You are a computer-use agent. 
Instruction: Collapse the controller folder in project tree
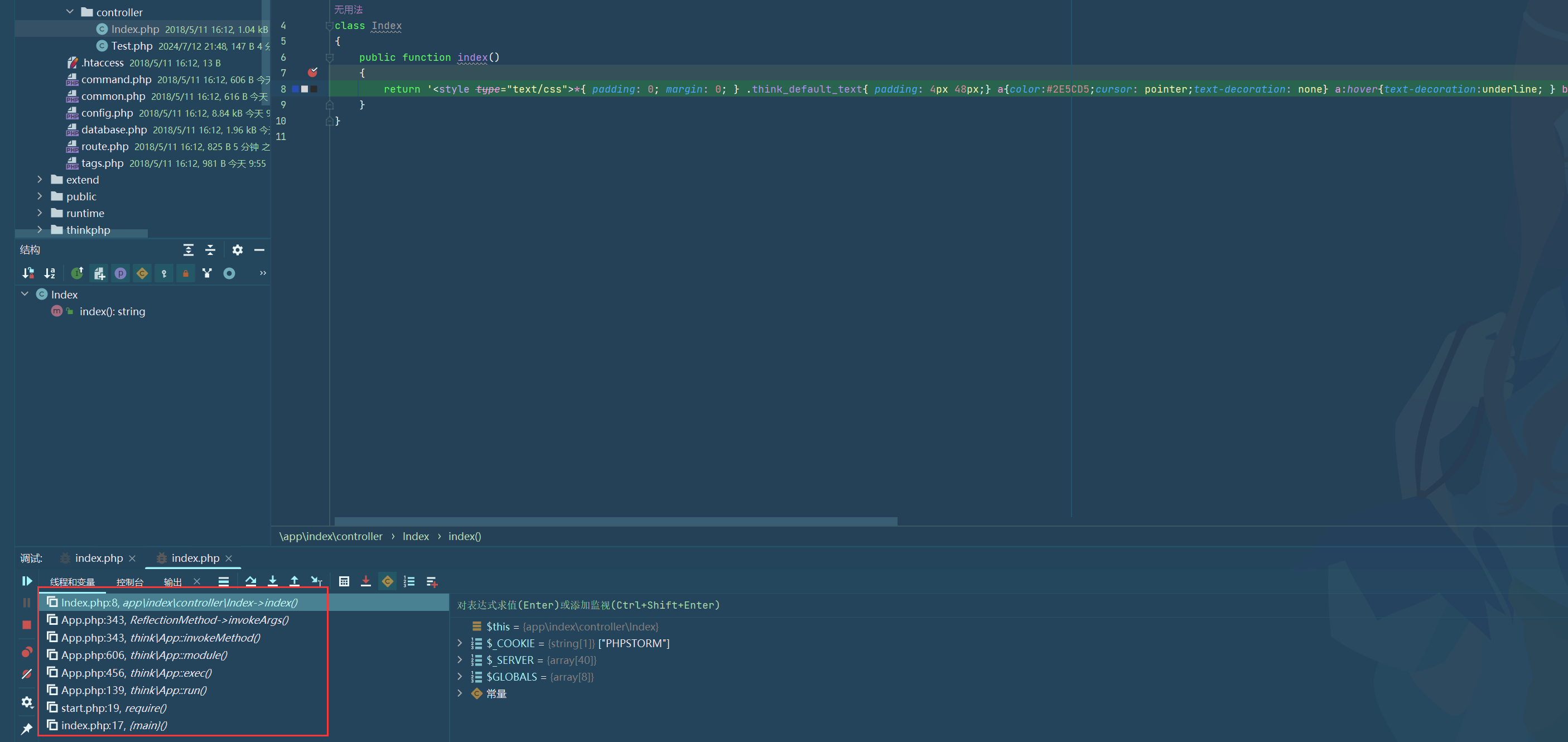(x=70, y=12)
